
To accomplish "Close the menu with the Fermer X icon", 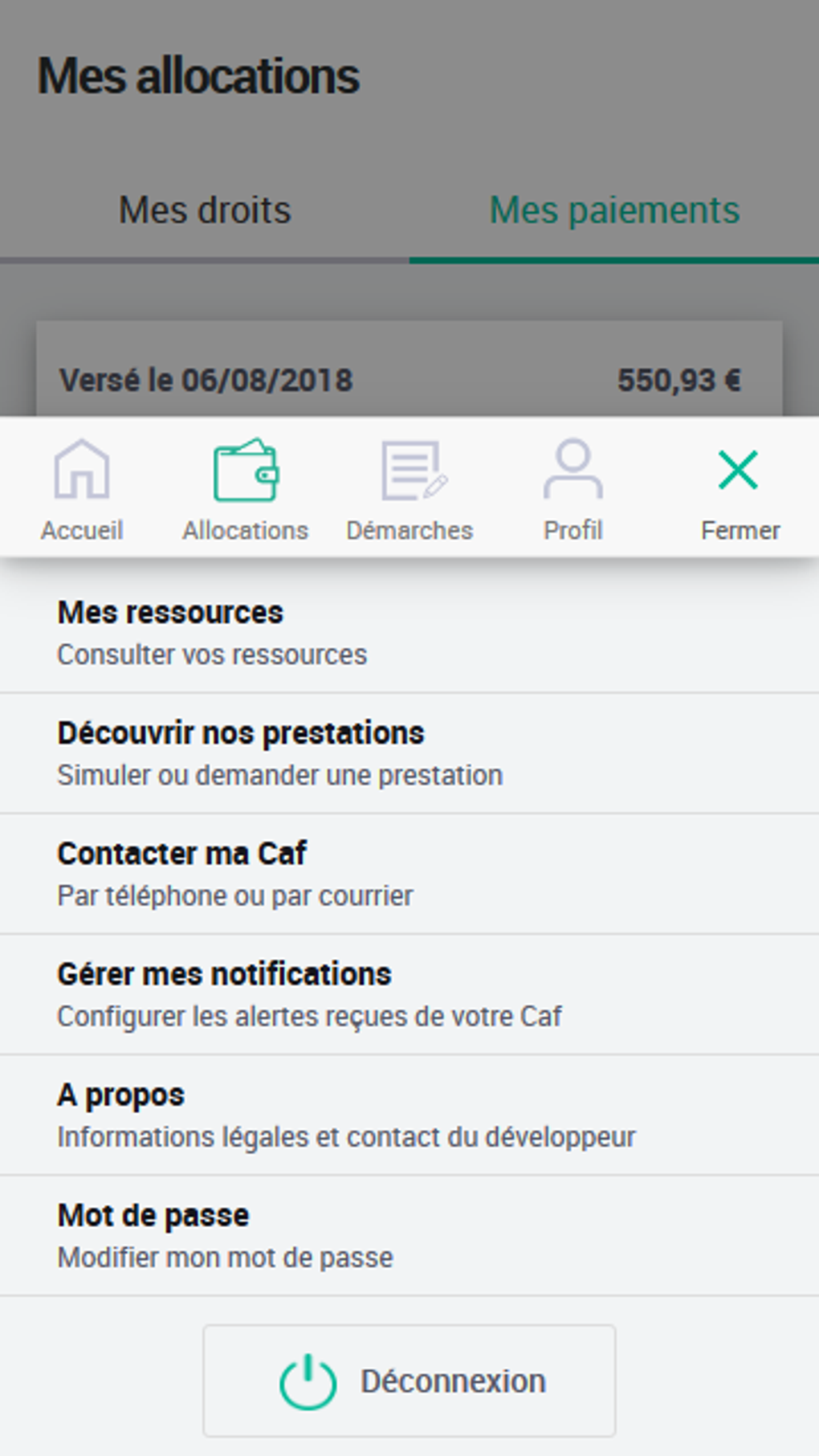I will pos(739,470).
